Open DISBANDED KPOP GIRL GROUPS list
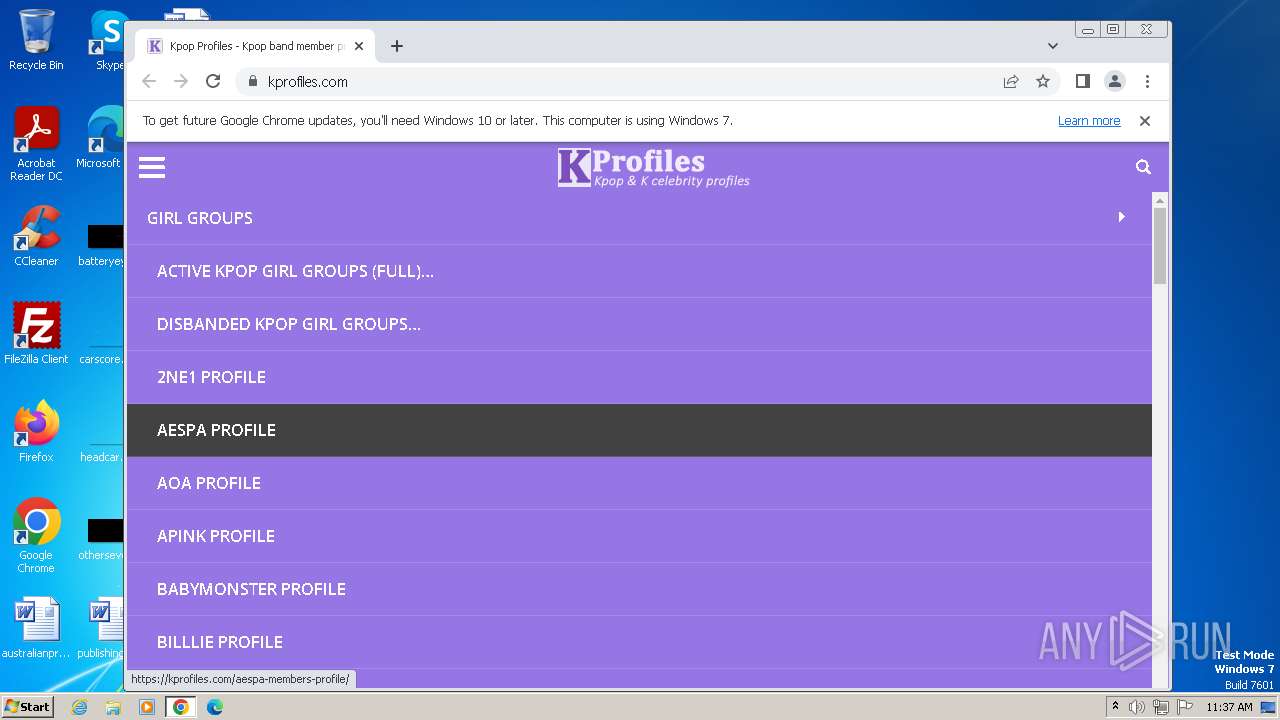Screen dimensions: 1280x720 click(x=639, y=324)
